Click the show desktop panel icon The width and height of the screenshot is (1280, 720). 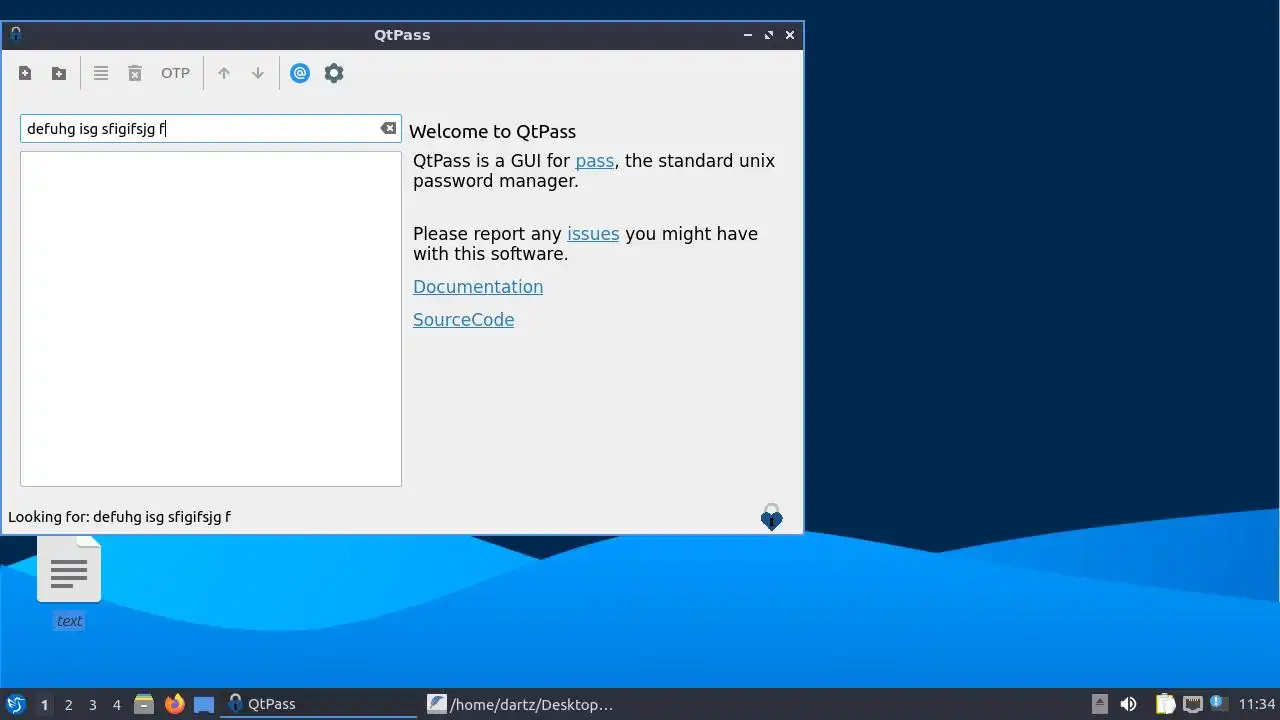pyautogui.click(x=204, y=704)
